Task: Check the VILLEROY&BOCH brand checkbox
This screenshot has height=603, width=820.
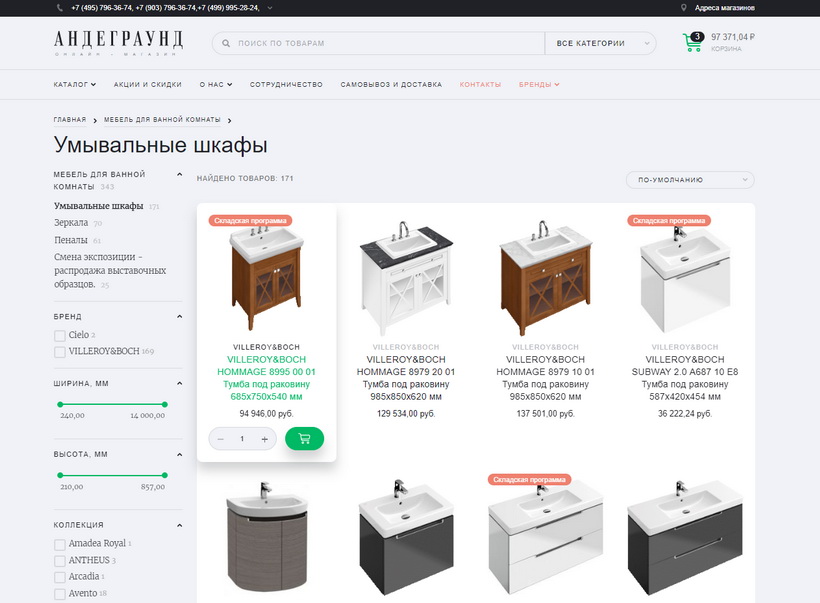Action: click(60, 352)
